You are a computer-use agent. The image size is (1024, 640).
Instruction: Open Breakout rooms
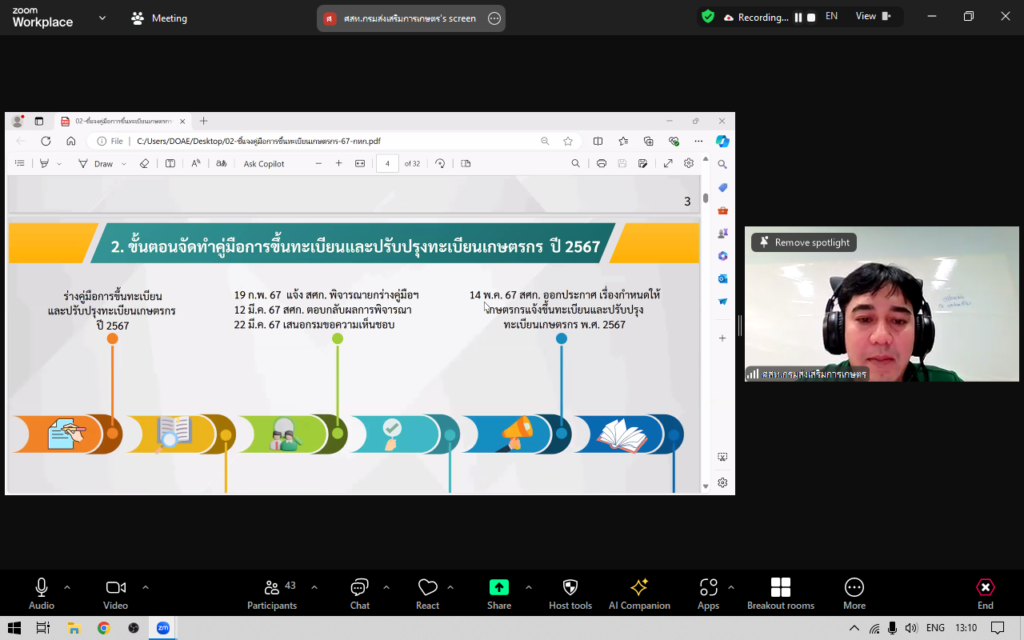coord(780,593)
